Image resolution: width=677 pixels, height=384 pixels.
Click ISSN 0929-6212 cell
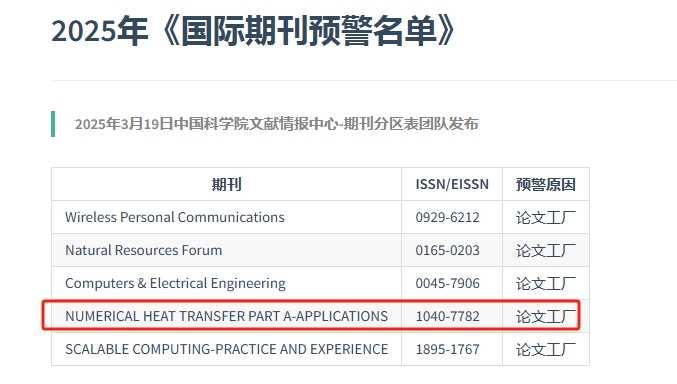(x=452, y=217)
